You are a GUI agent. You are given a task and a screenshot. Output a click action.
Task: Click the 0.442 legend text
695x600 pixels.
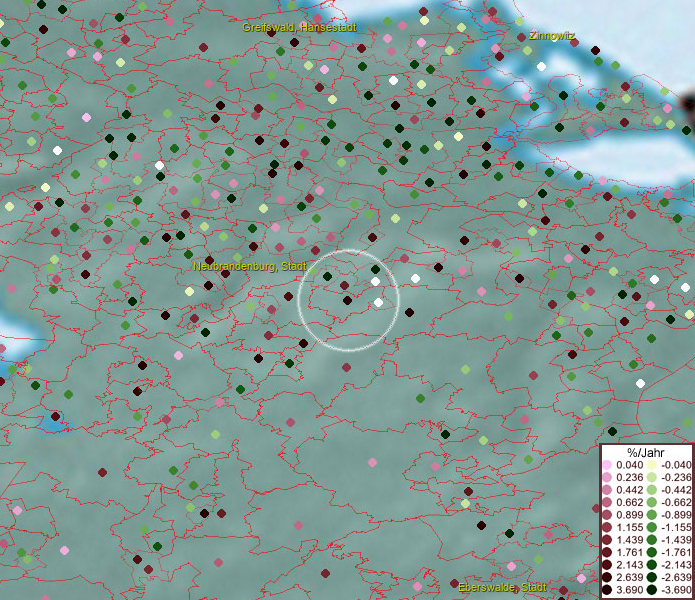(x=629, y=490)
